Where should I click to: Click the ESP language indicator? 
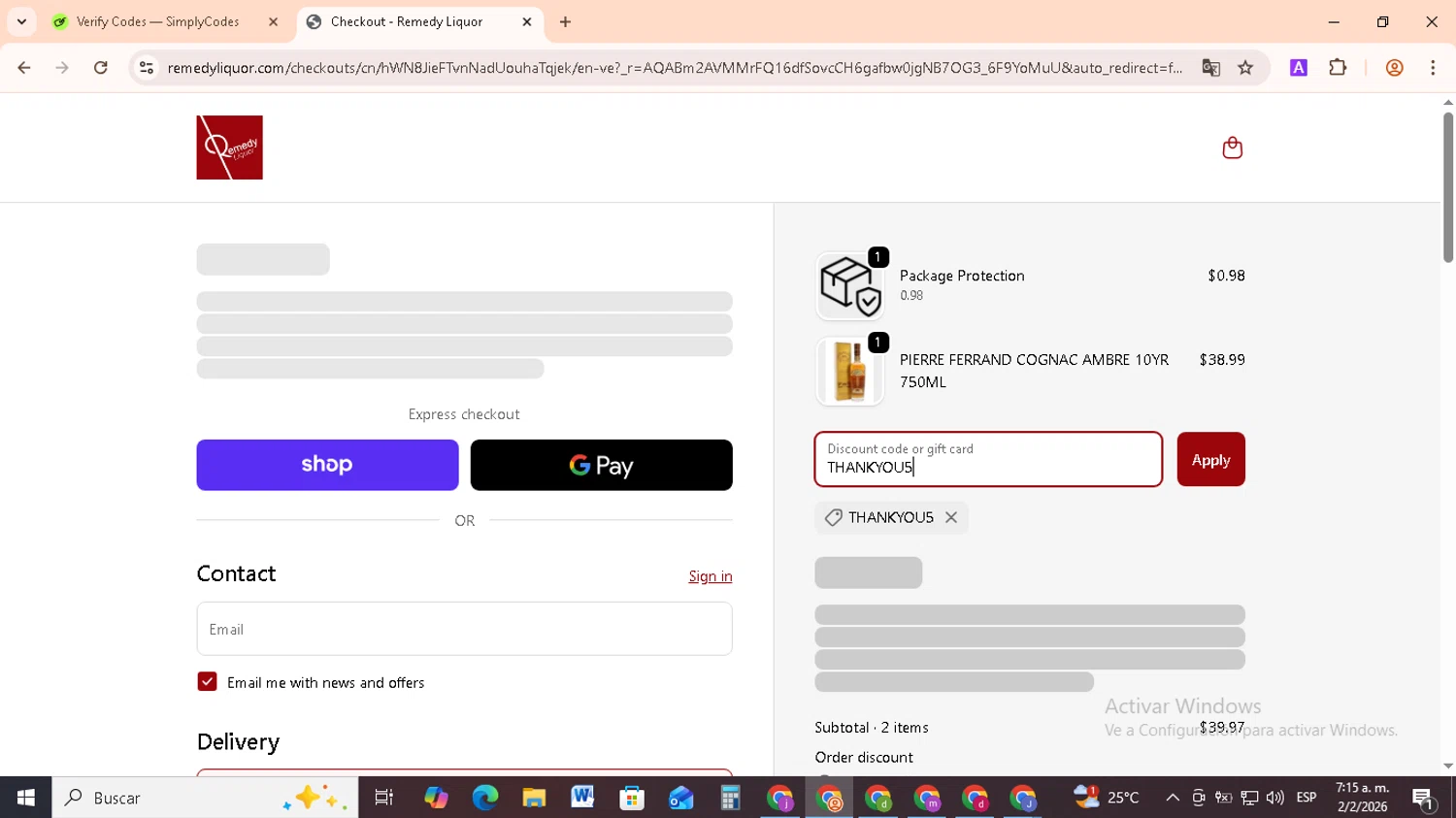(1307, 798)
